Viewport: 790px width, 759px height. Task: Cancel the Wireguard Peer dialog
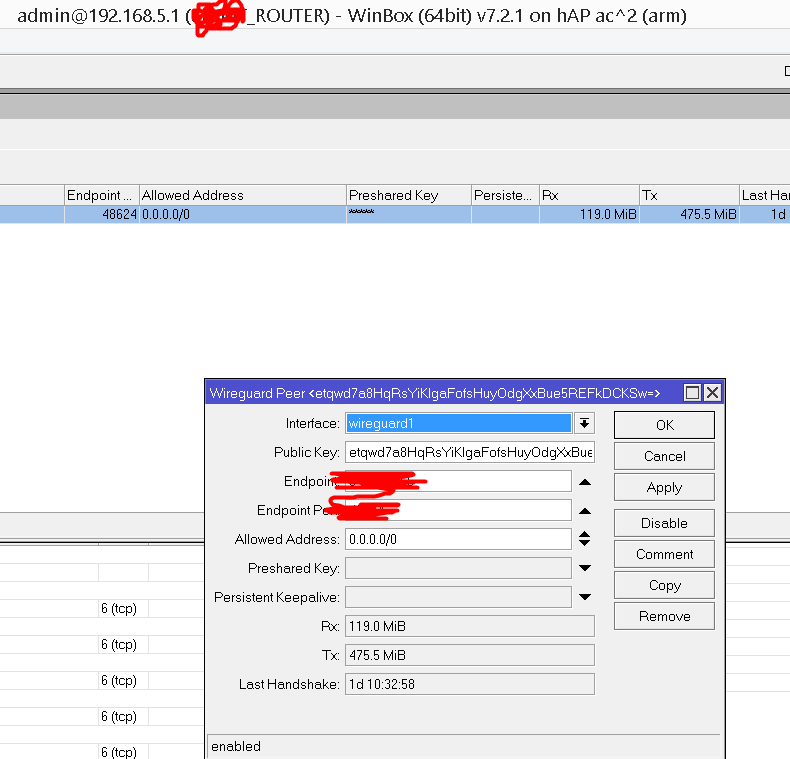pos(664,456)
